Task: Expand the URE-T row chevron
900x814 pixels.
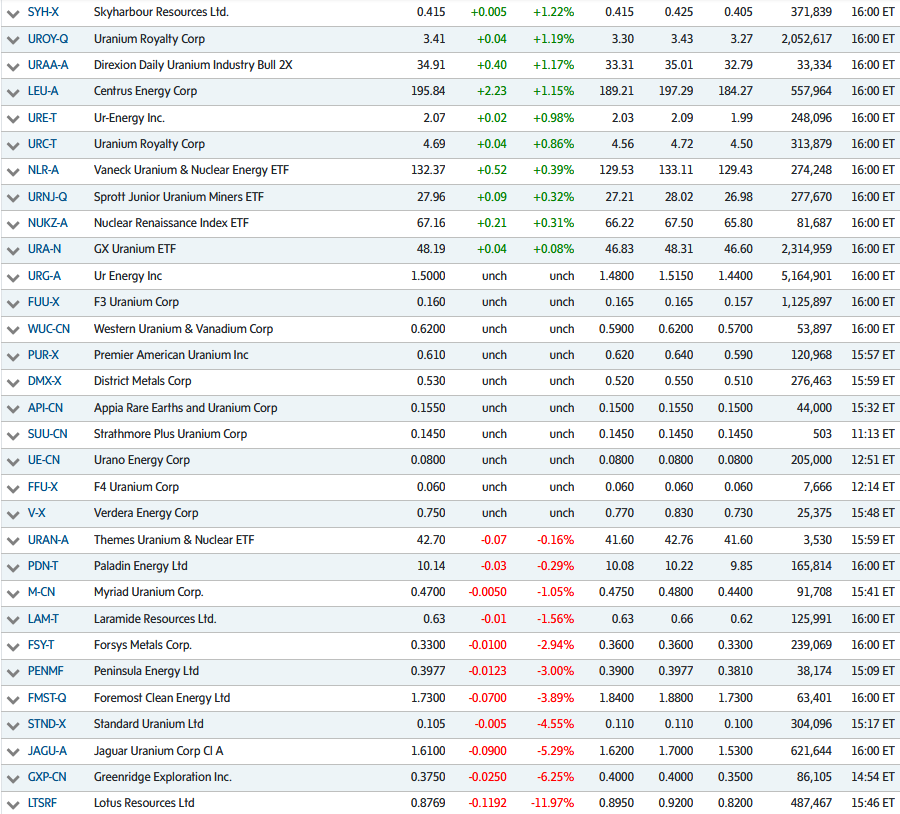Action: [x=13, y=119]
